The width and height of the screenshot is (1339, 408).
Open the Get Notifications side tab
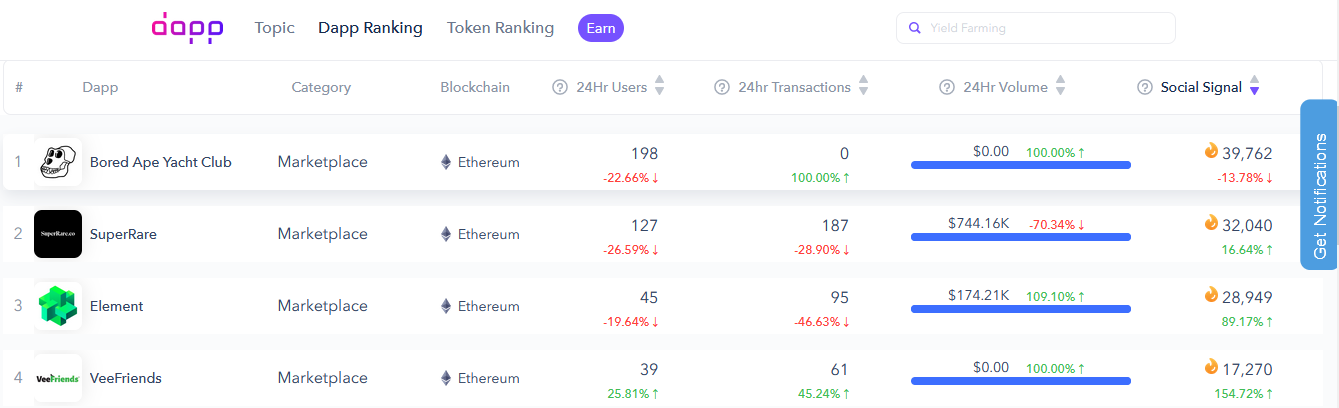point(1319,185)
